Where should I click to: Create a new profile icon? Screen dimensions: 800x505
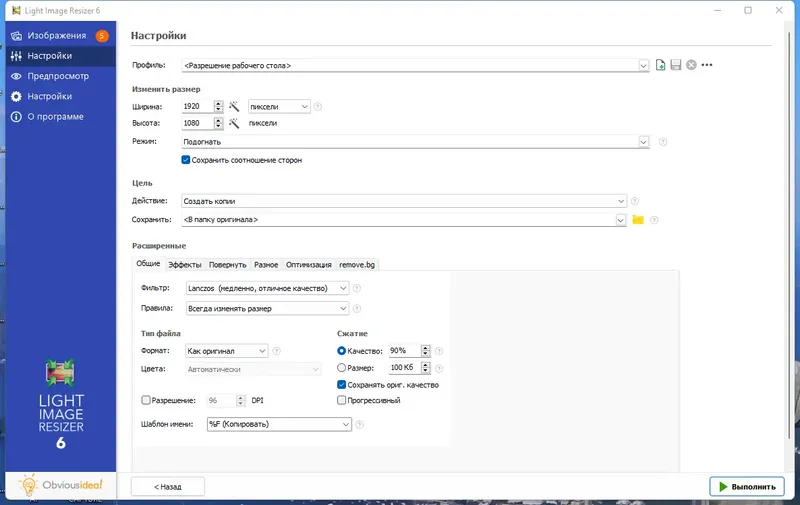click(660, 65)
